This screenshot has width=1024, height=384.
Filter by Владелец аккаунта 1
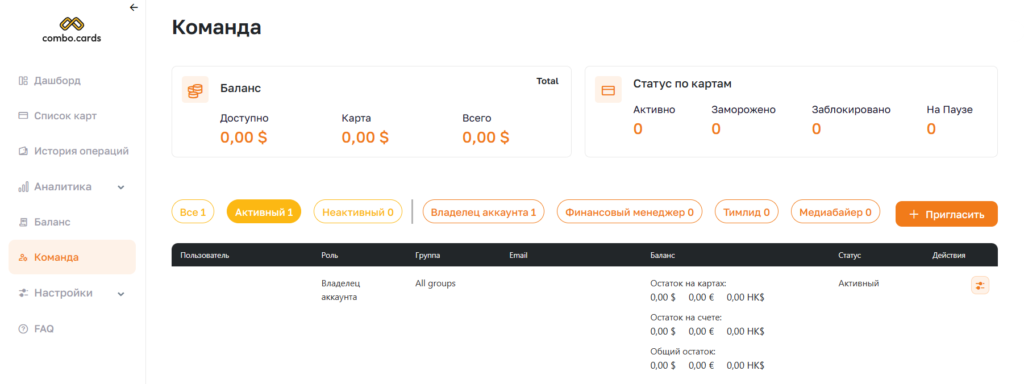[483, 212]
